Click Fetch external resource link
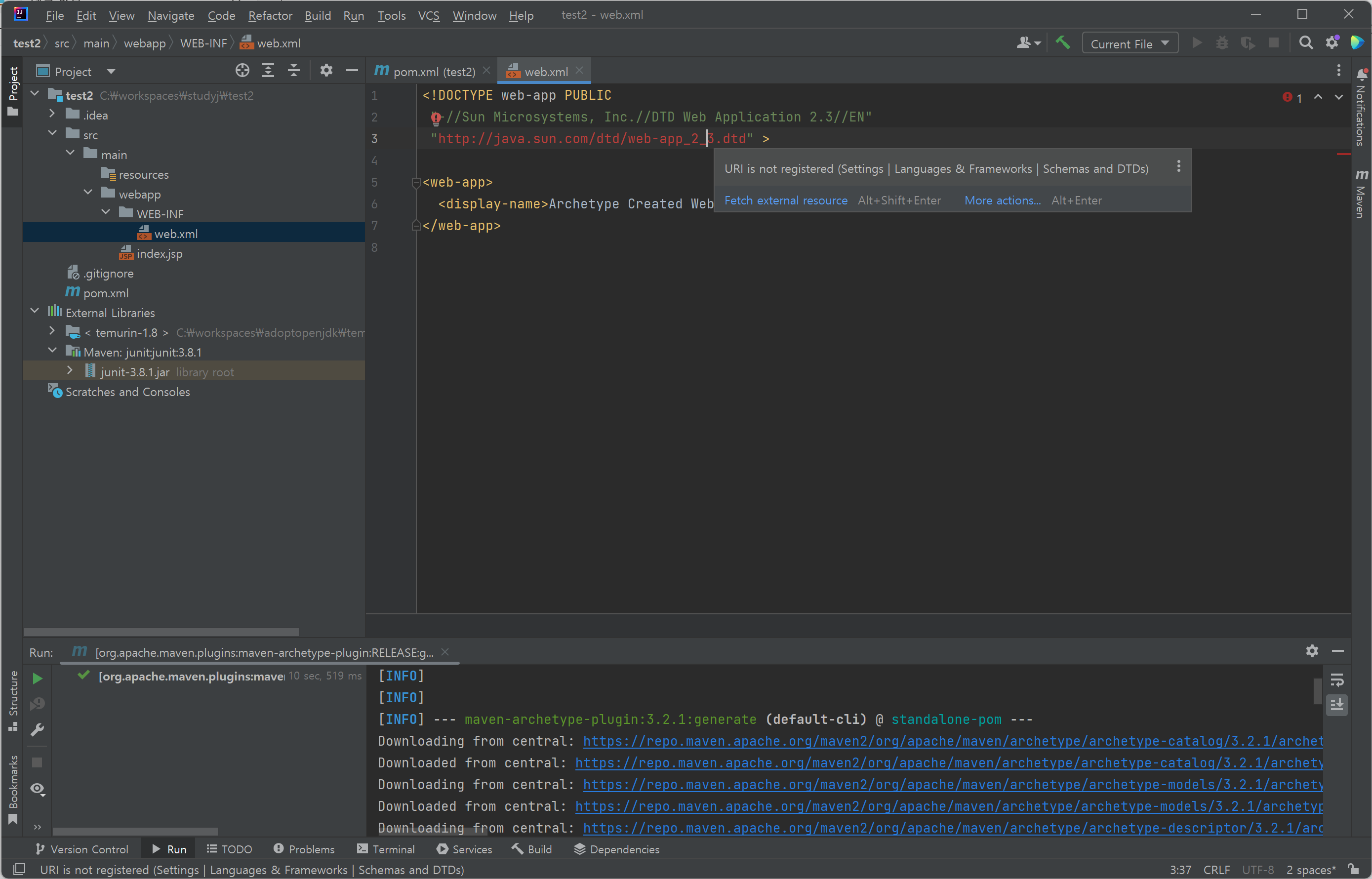The height and width of the screenshot is (879, 1372). pyautogui.click(x=785, y=200)
